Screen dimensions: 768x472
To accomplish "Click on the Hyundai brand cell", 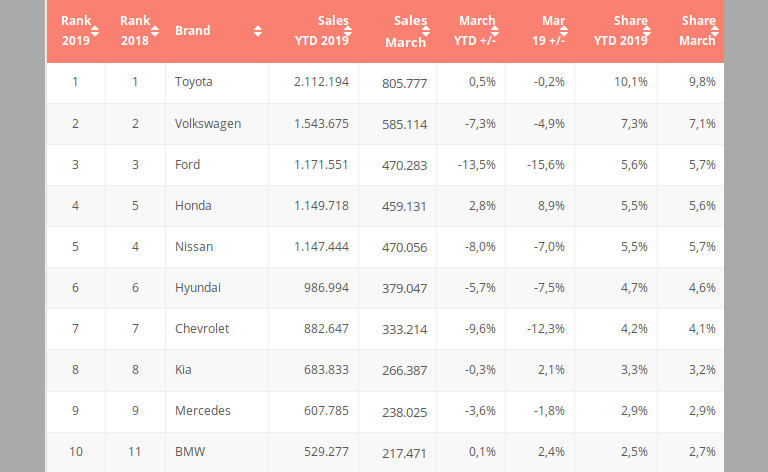I will click(197, 288).
